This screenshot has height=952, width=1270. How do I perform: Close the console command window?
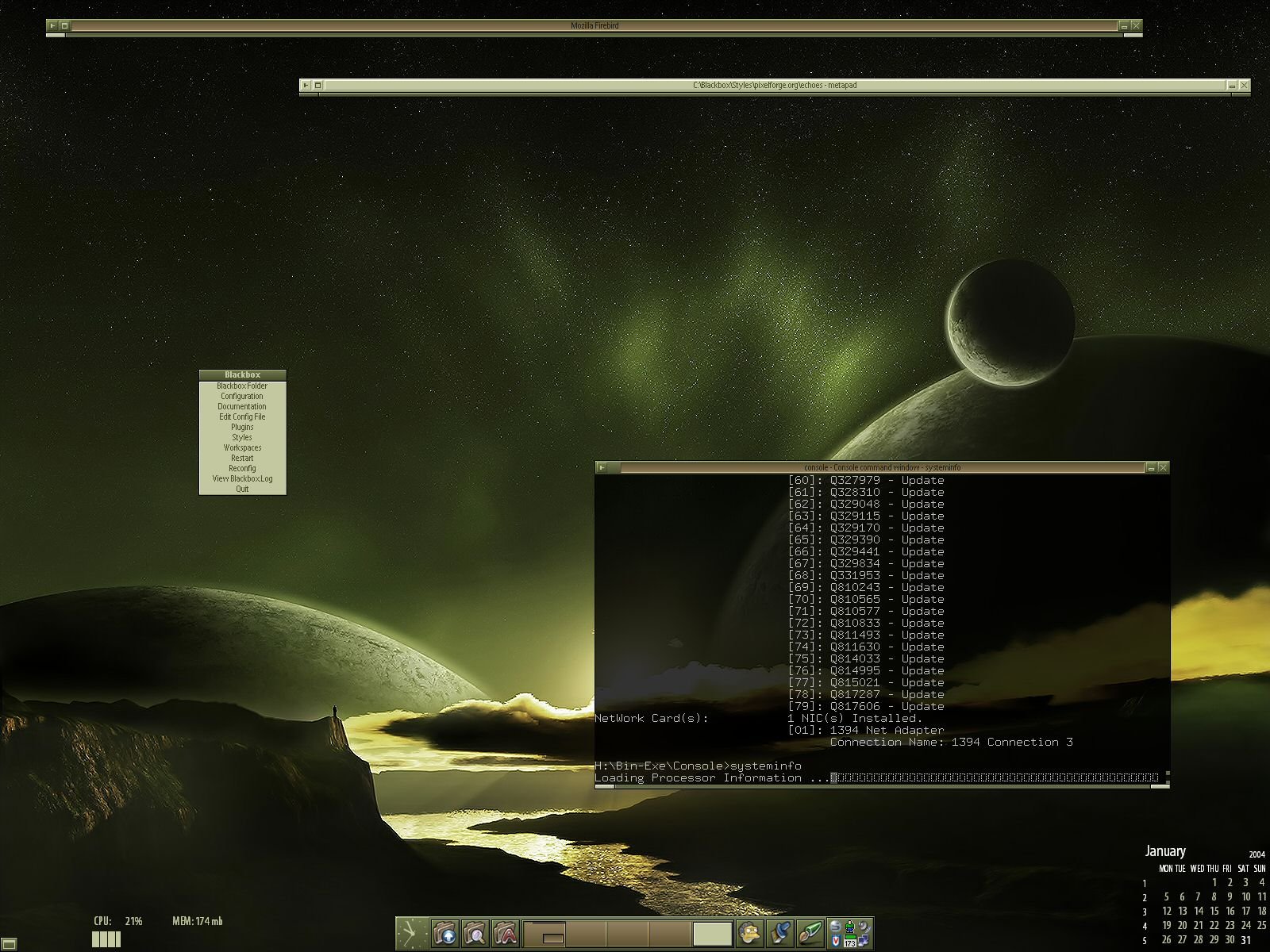pos(1163,467)
